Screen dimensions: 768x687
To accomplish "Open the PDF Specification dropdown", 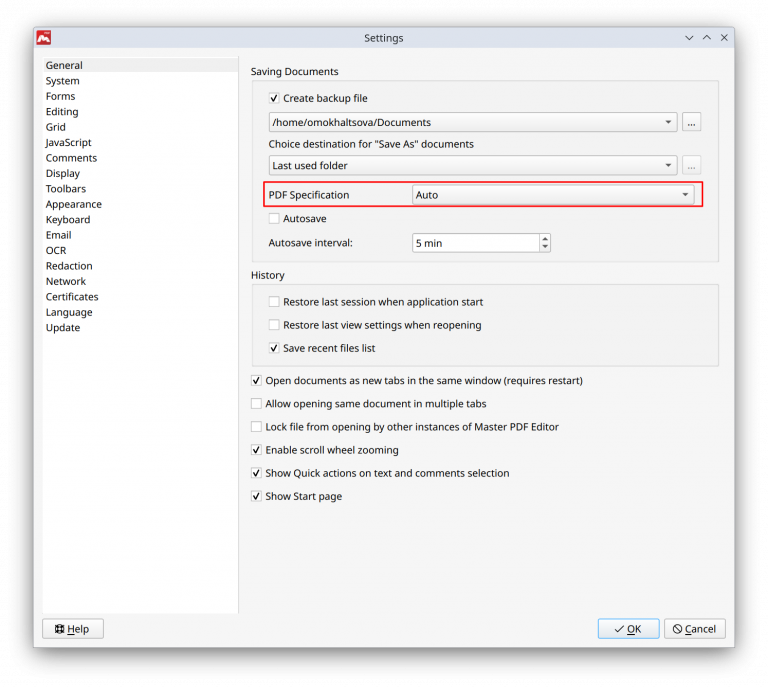I will click(x=553, y=195).
